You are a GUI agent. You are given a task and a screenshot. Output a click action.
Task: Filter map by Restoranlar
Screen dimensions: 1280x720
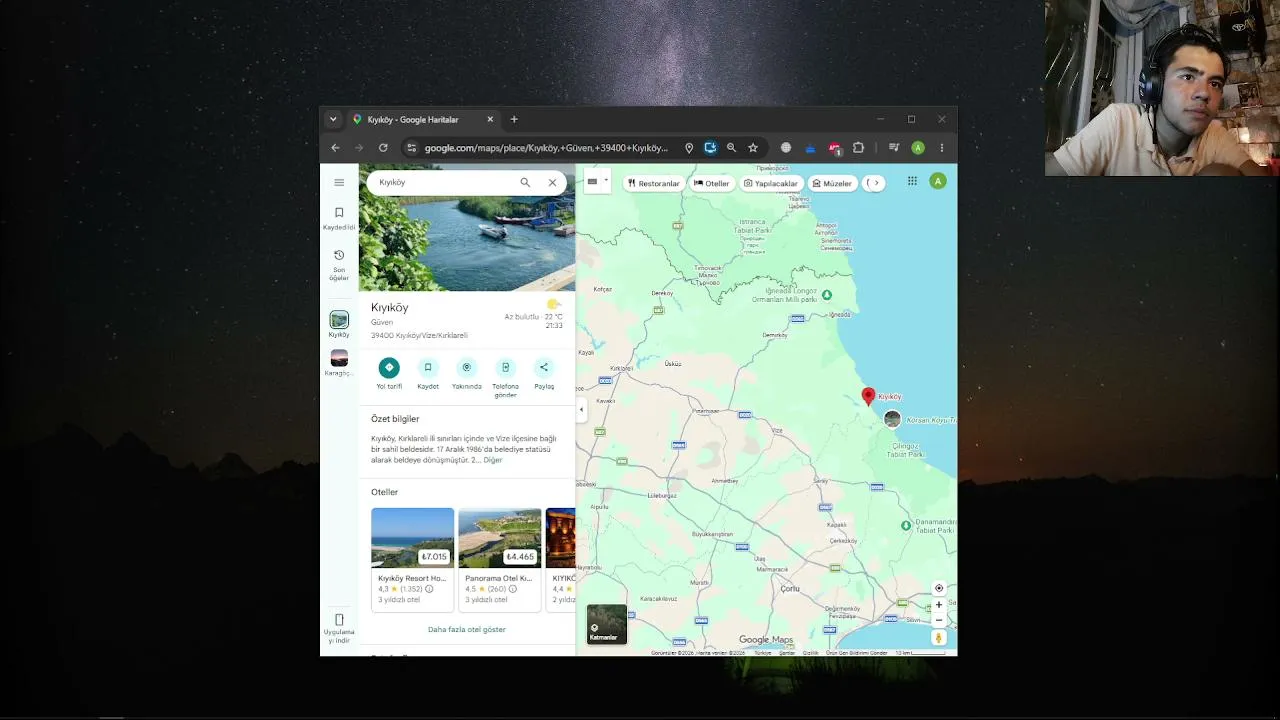[653, 183]
